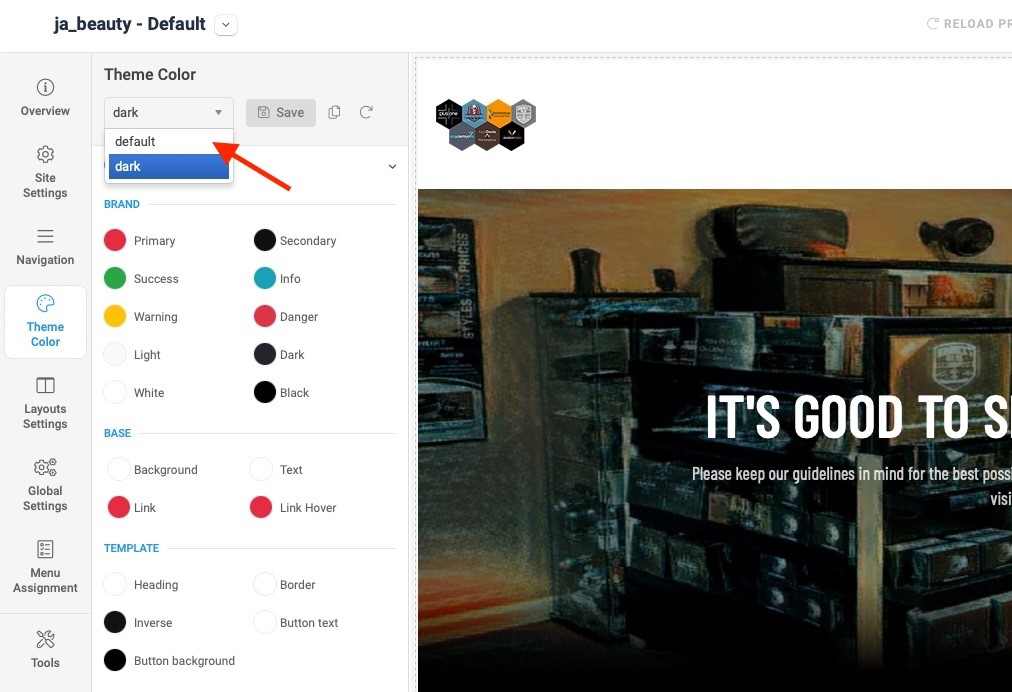
Task: Open Layouts Settings in sidebar
Action: (x=45, y=402)
